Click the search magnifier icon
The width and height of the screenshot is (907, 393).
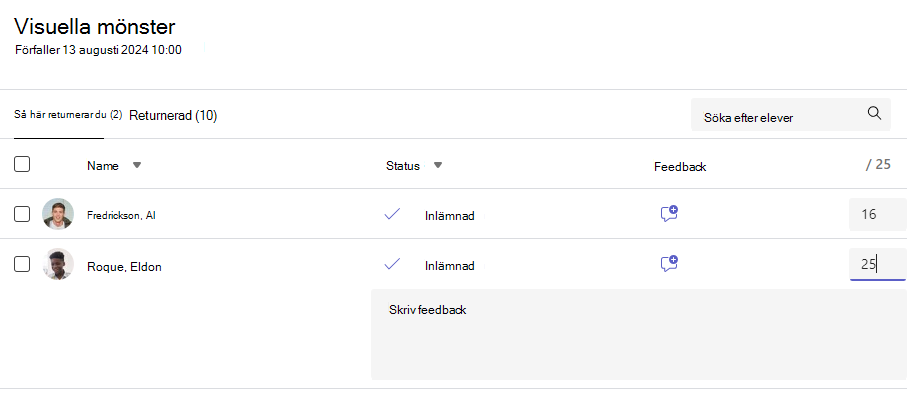(874, 113)
